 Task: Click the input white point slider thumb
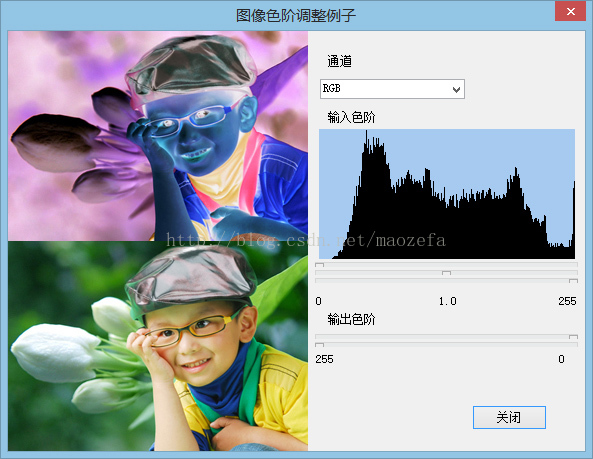click(x=573, y=281)
